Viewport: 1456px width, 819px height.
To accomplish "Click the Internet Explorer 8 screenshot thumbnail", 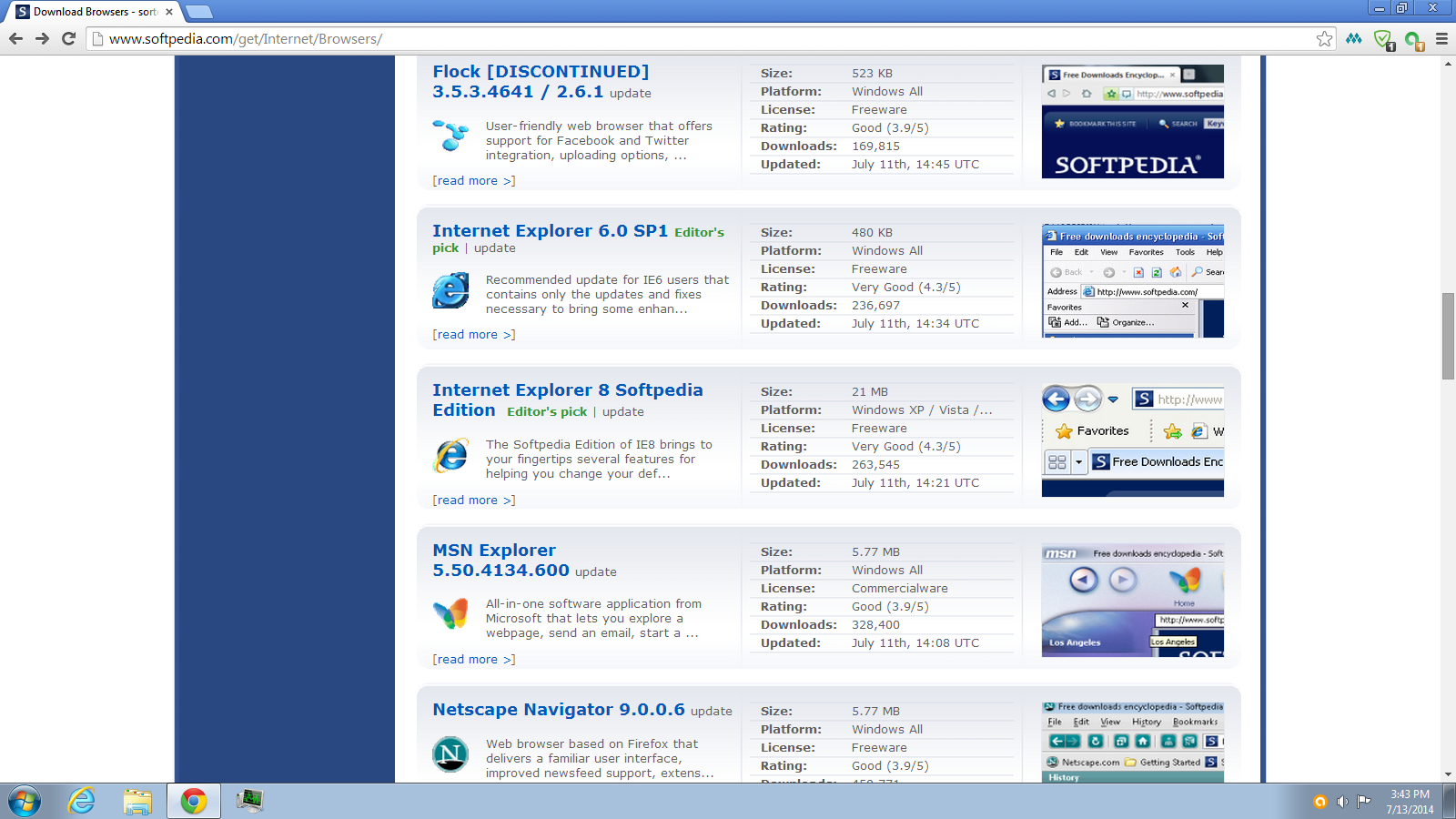I will [1132, 440].
